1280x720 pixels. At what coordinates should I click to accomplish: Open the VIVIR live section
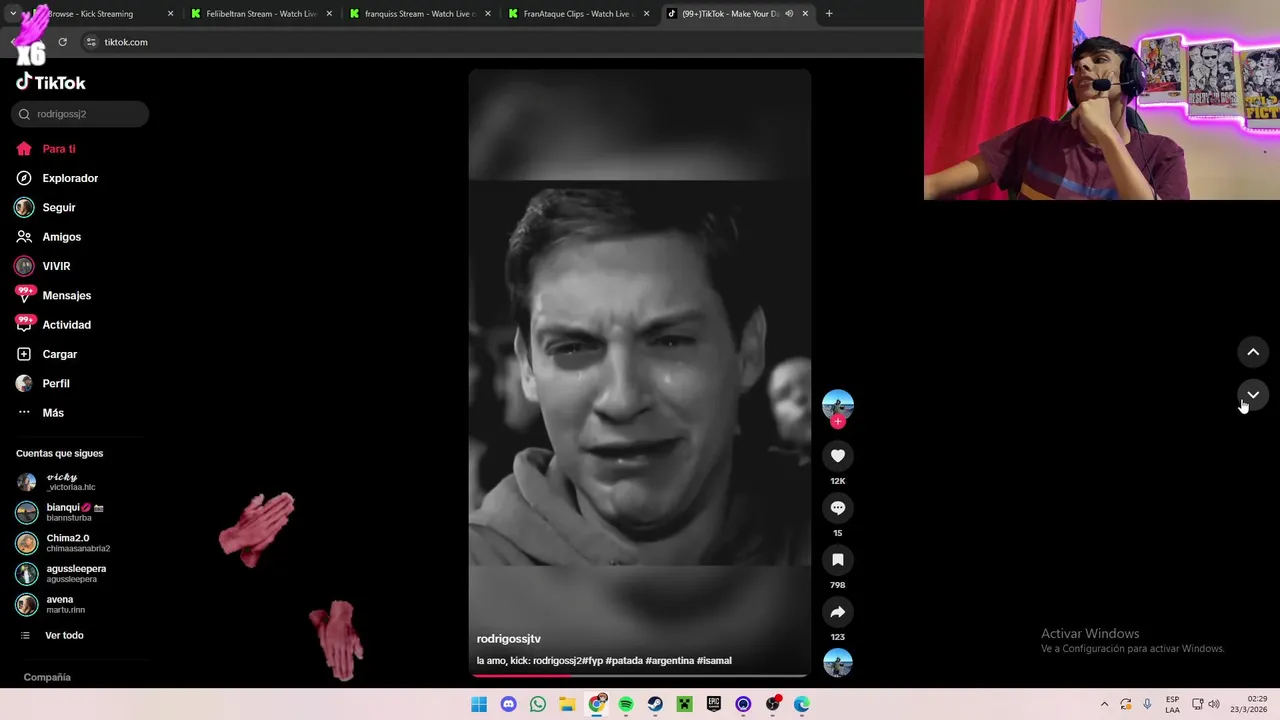click(43, 266)
